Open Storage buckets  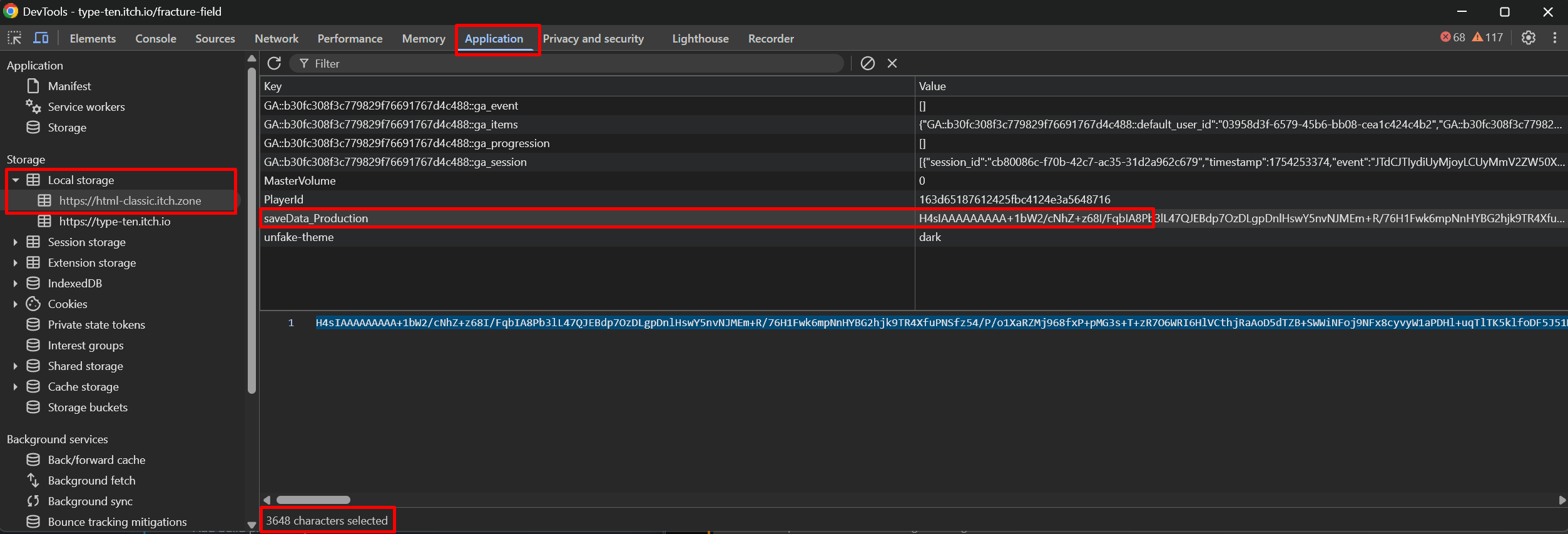(x=88, y=407)
